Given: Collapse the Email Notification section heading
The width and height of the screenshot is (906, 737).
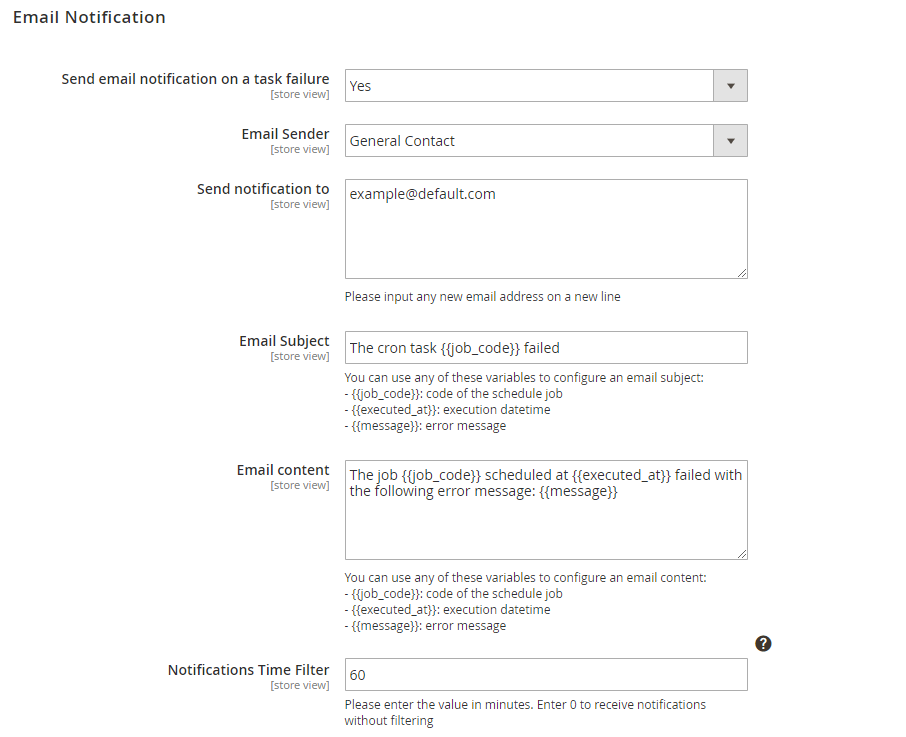Looking at the screenshot, I should click(x=89, y=17).
